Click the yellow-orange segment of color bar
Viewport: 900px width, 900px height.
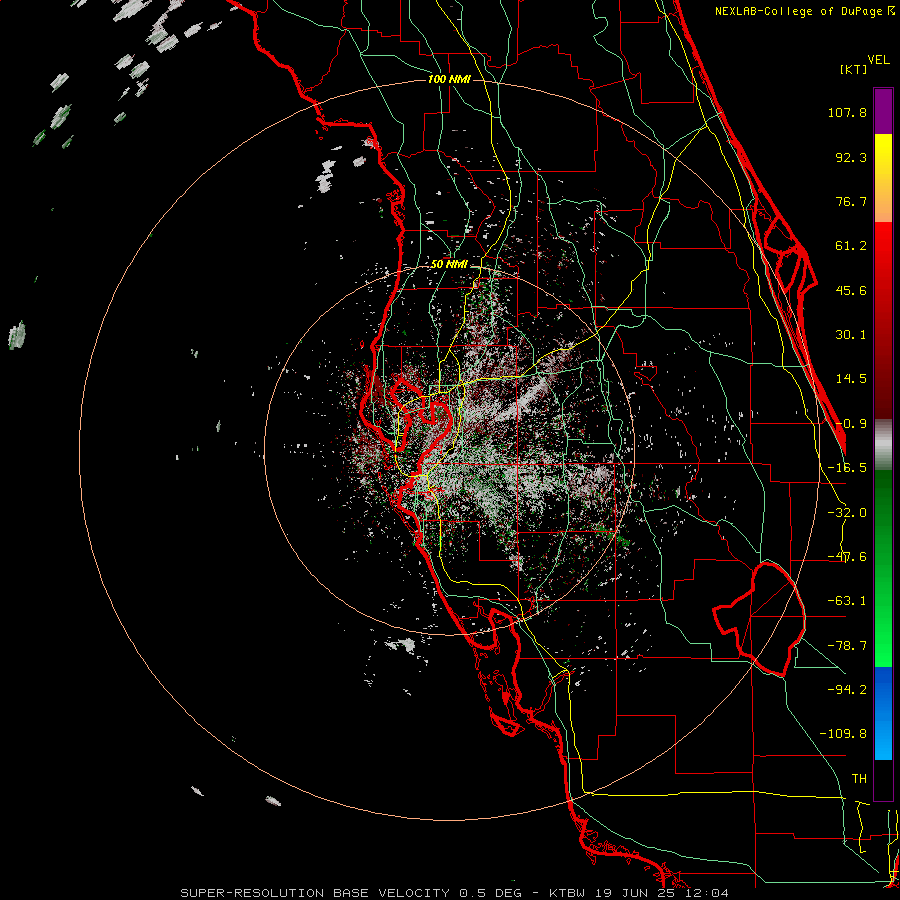tap(883, 178)
